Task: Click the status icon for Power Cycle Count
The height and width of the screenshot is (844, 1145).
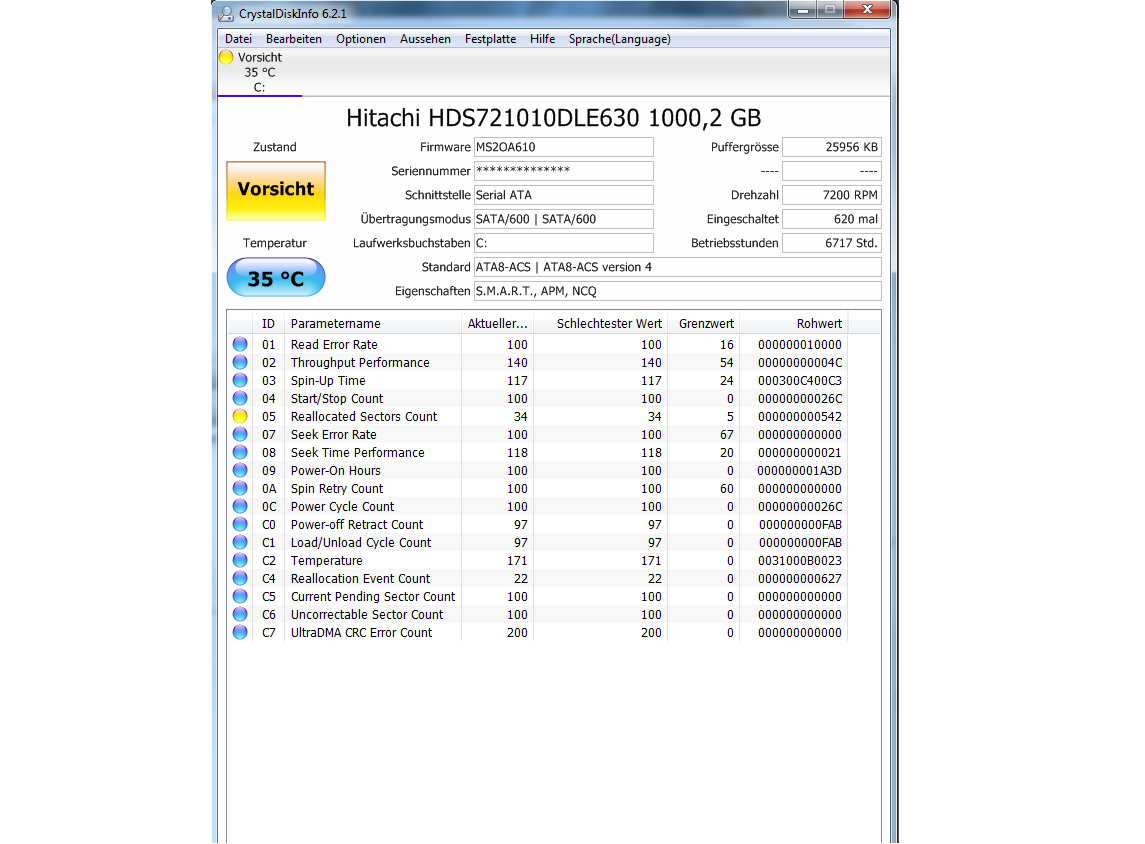Action: tap(240, 506)
